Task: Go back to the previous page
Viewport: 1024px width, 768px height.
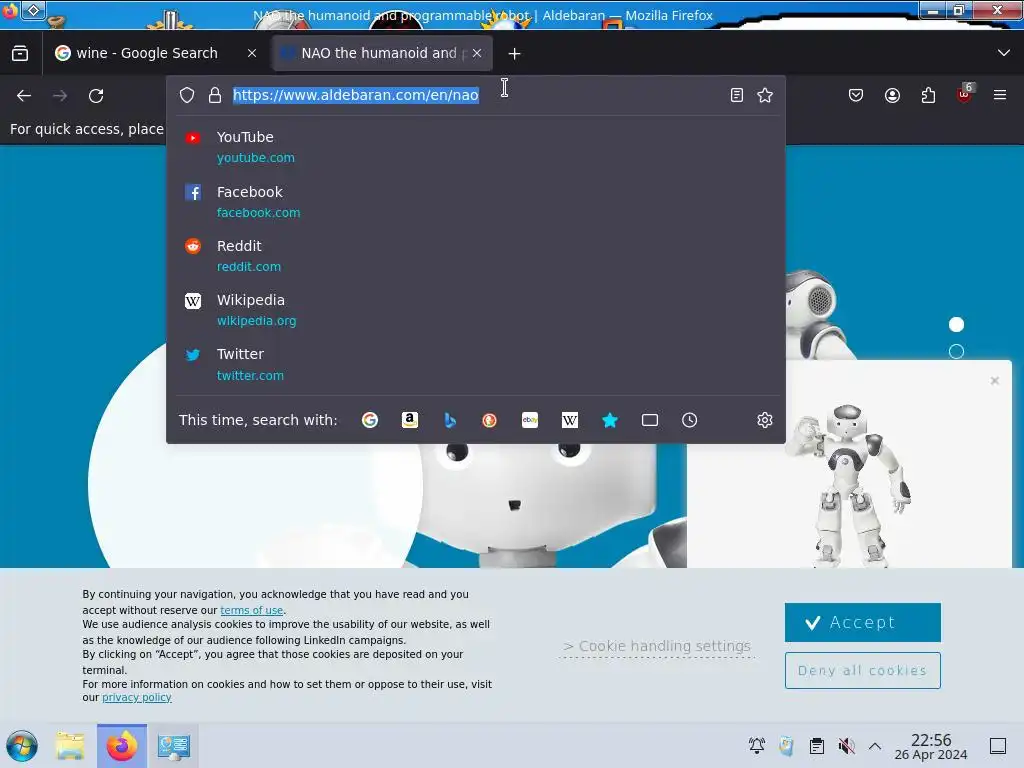Action: click(24, 96)
